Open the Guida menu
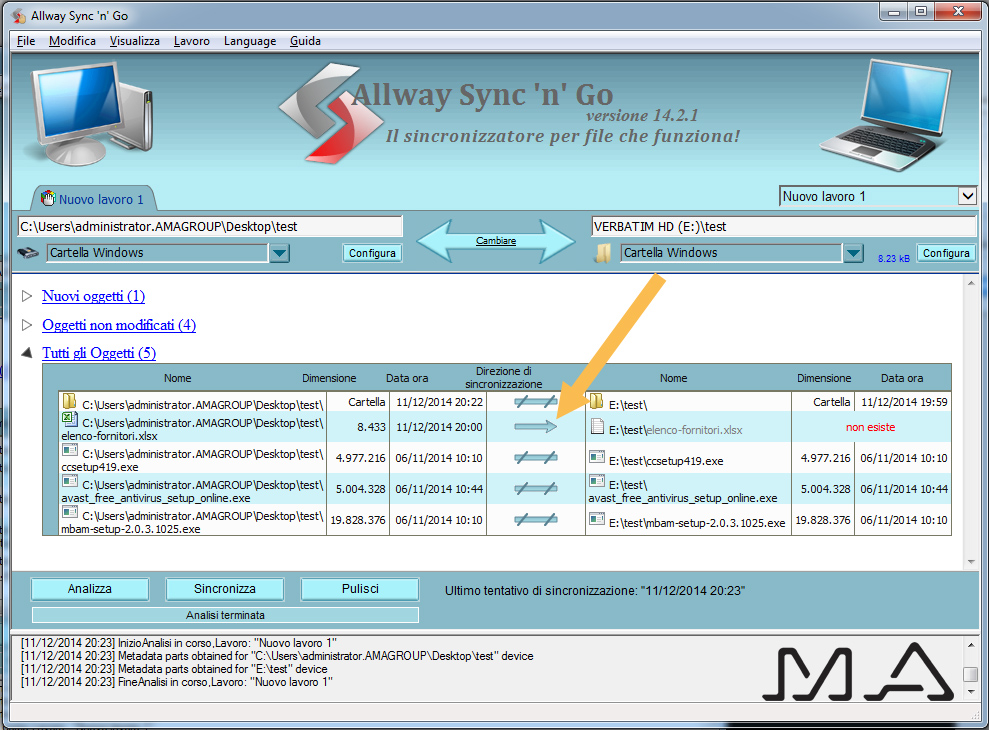 (305, 41)
